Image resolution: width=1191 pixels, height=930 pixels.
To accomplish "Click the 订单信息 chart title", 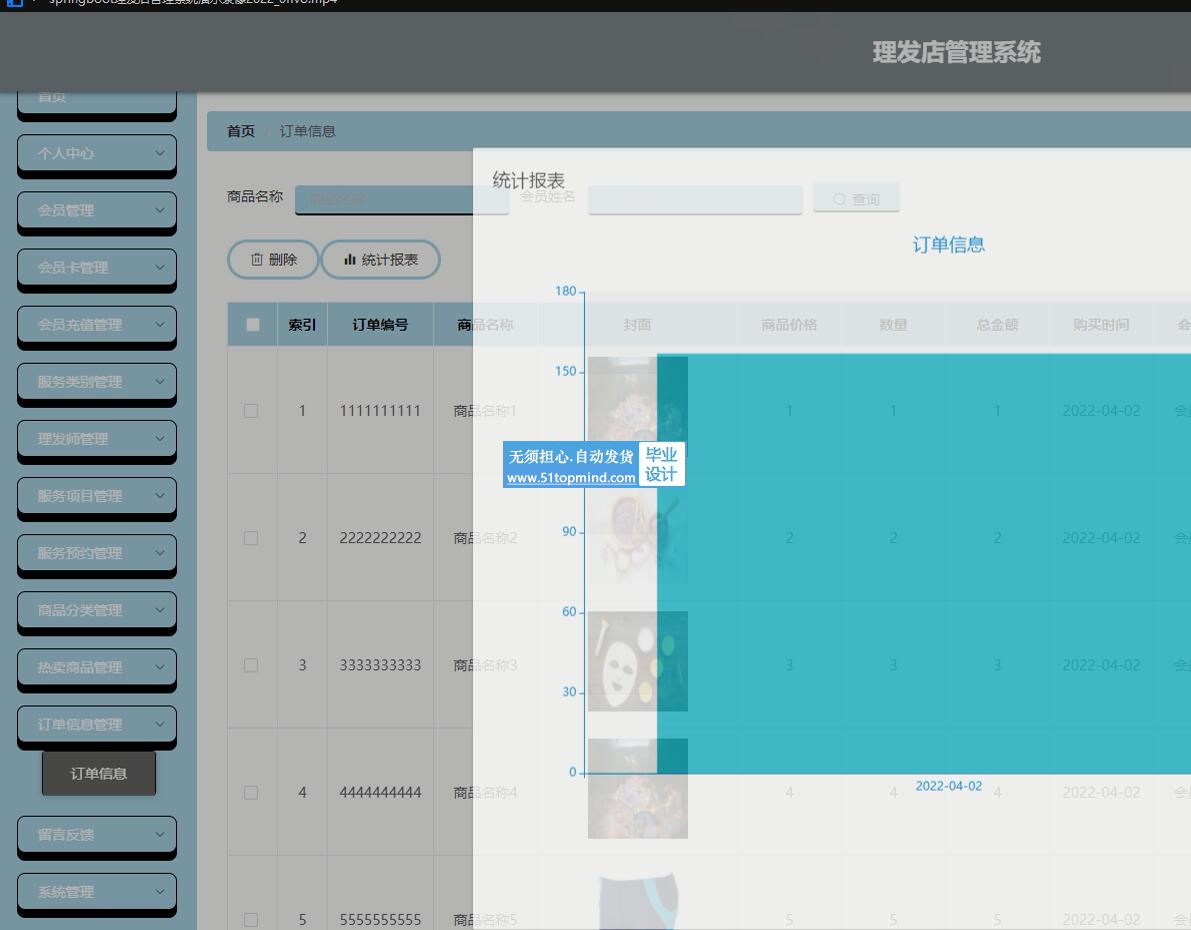I will click(x=949, y=245).
